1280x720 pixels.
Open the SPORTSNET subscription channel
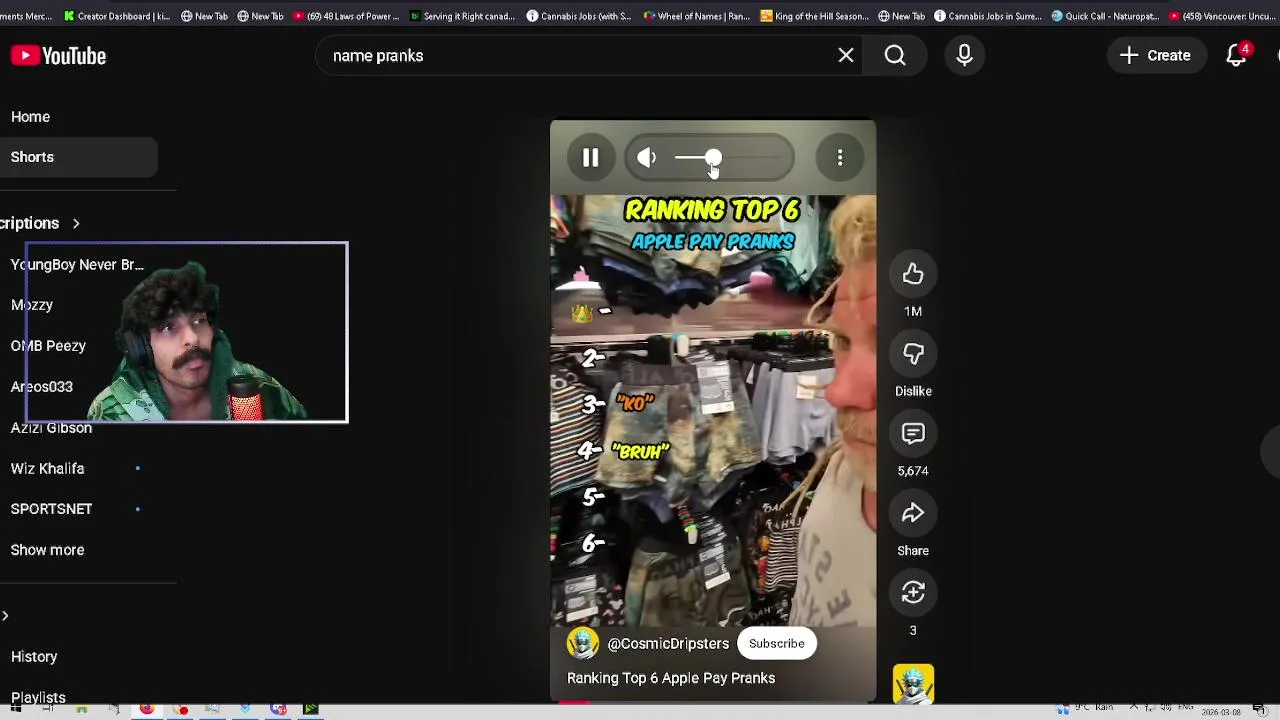[51, 509]
